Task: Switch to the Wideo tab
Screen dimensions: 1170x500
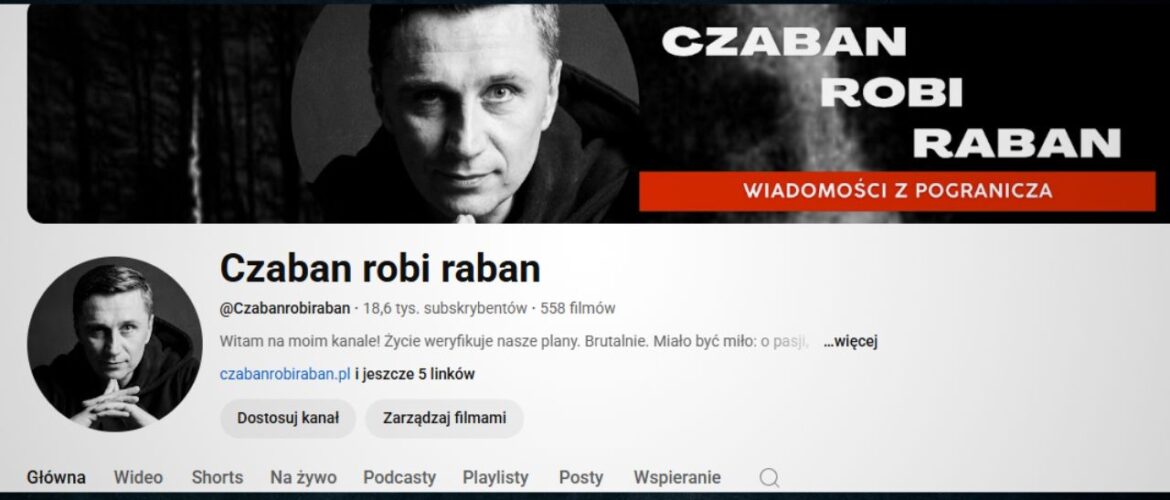Action: coord(138,478)
